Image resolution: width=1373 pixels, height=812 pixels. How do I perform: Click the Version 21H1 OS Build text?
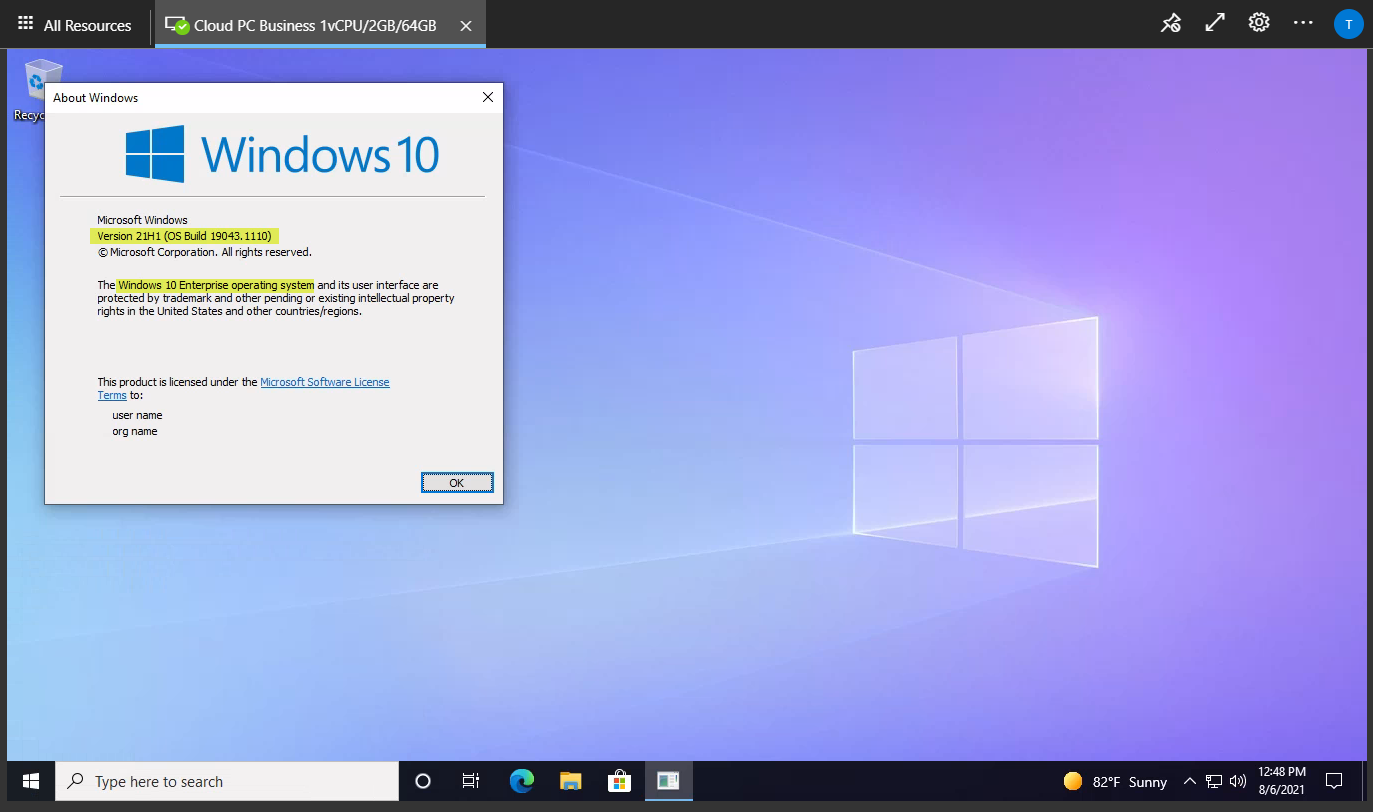184,236
